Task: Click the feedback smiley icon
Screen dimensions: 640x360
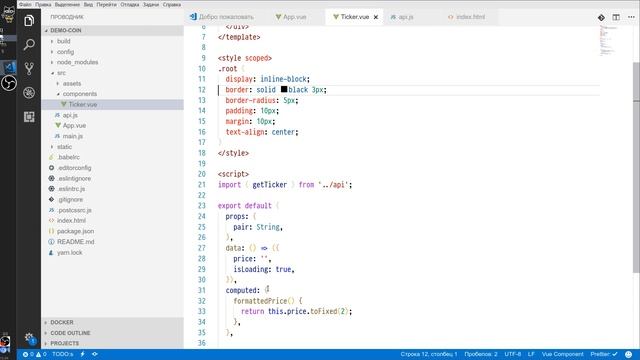Action: (629, 354)
